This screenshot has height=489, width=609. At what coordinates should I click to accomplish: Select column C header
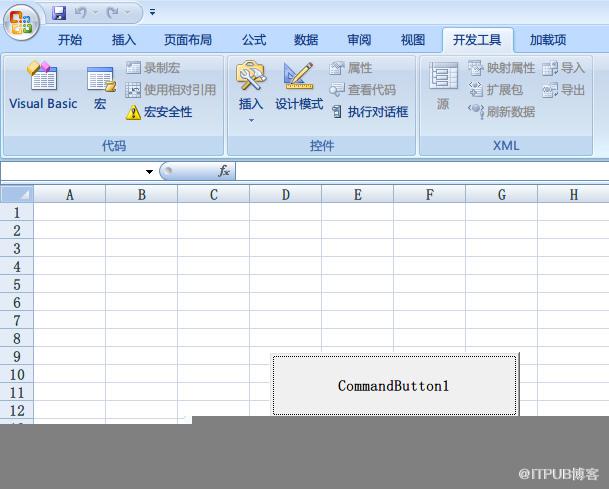[214, 194]
